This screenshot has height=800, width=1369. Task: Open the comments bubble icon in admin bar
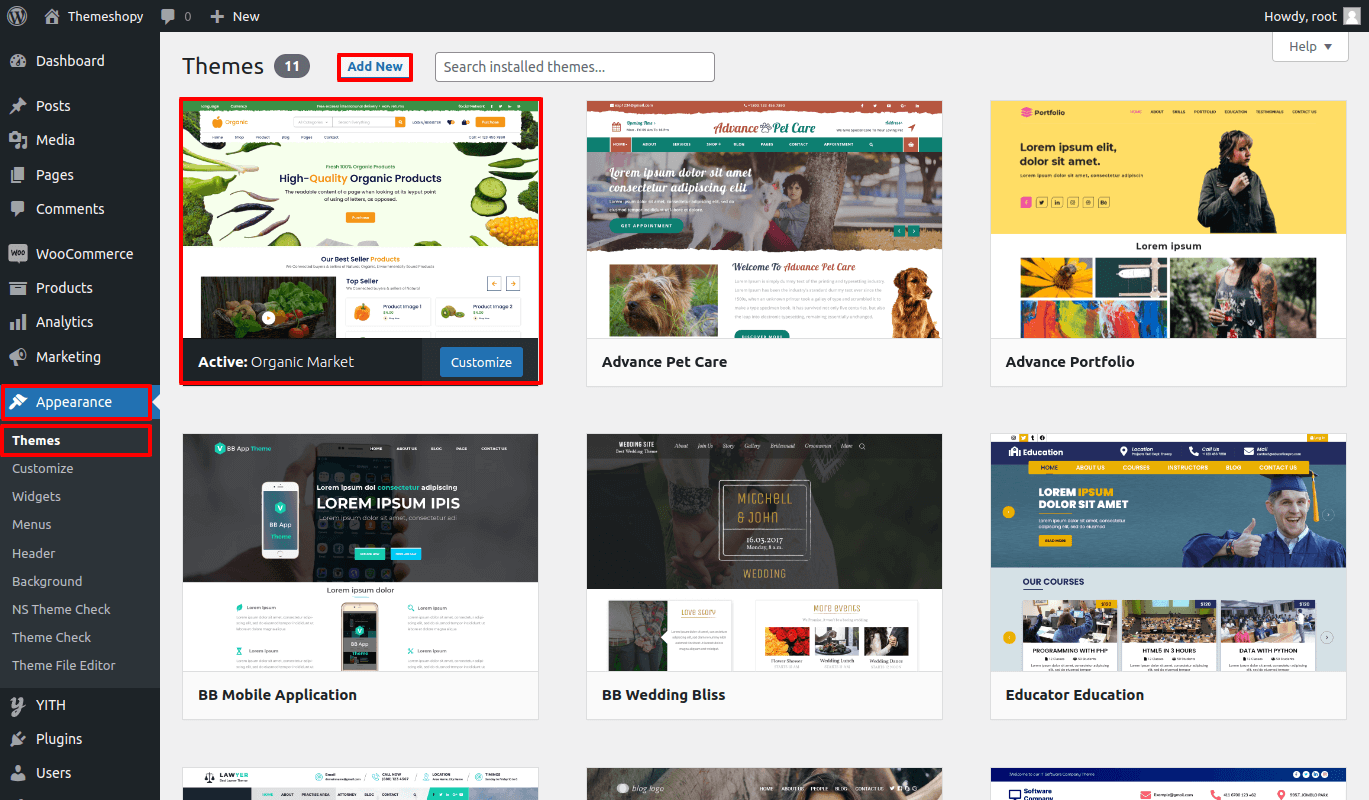pos(167,16)
